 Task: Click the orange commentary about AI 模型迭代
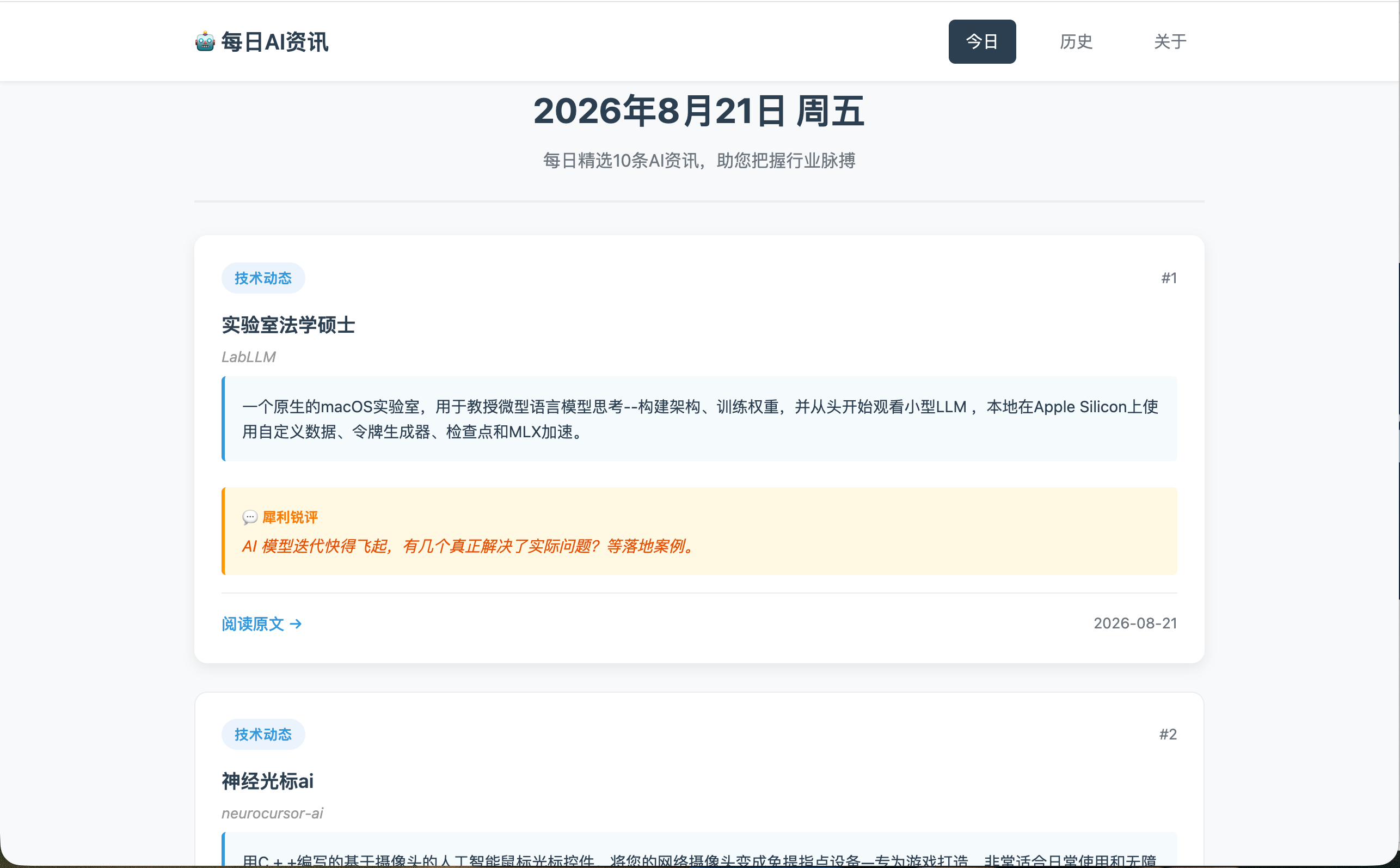point(468,546)
